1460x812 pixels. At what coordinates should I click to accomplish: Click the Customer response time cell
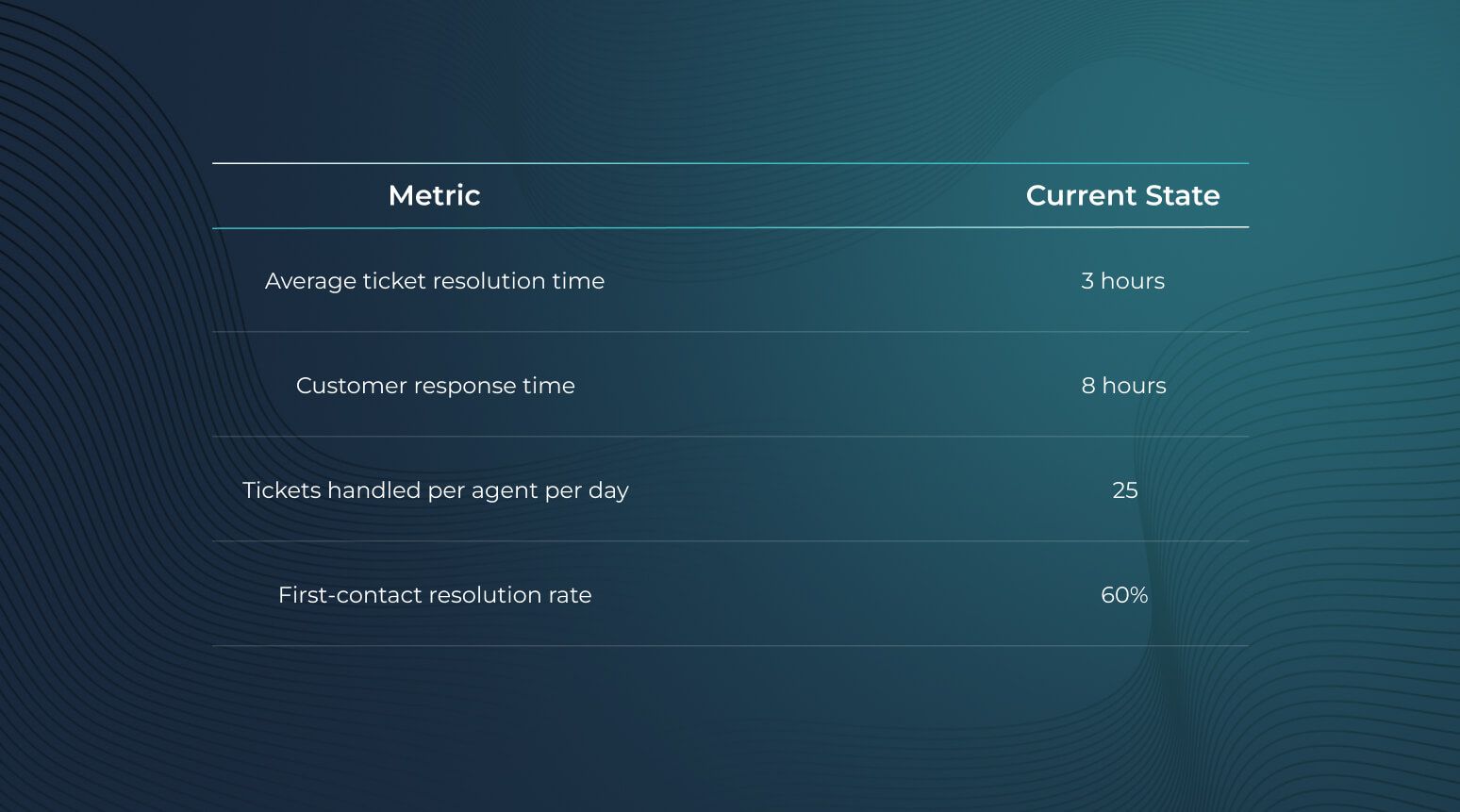(x=435, y=386)
